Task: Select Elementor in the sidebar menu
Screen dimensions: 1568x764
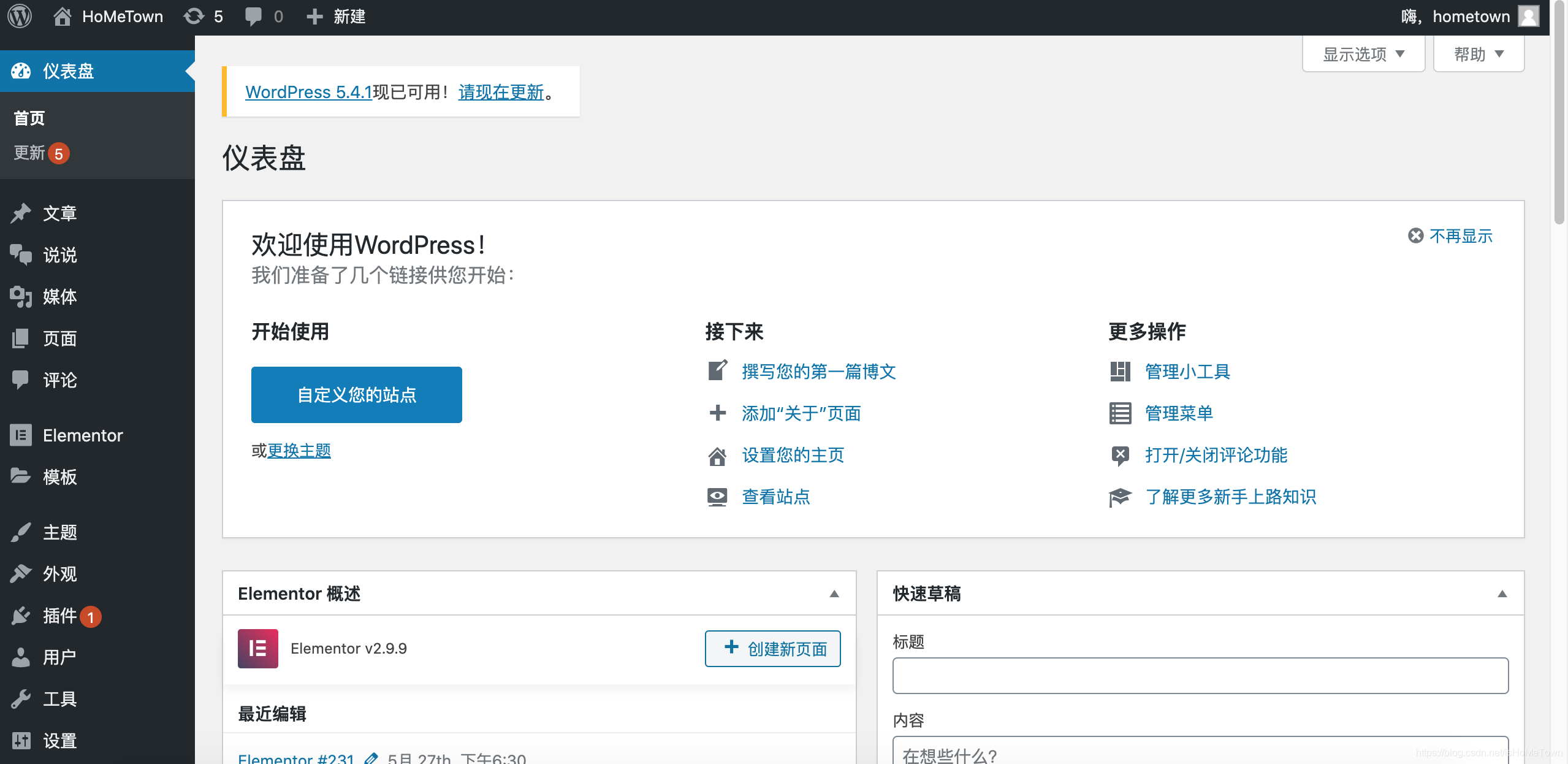Action: [82, 435]
